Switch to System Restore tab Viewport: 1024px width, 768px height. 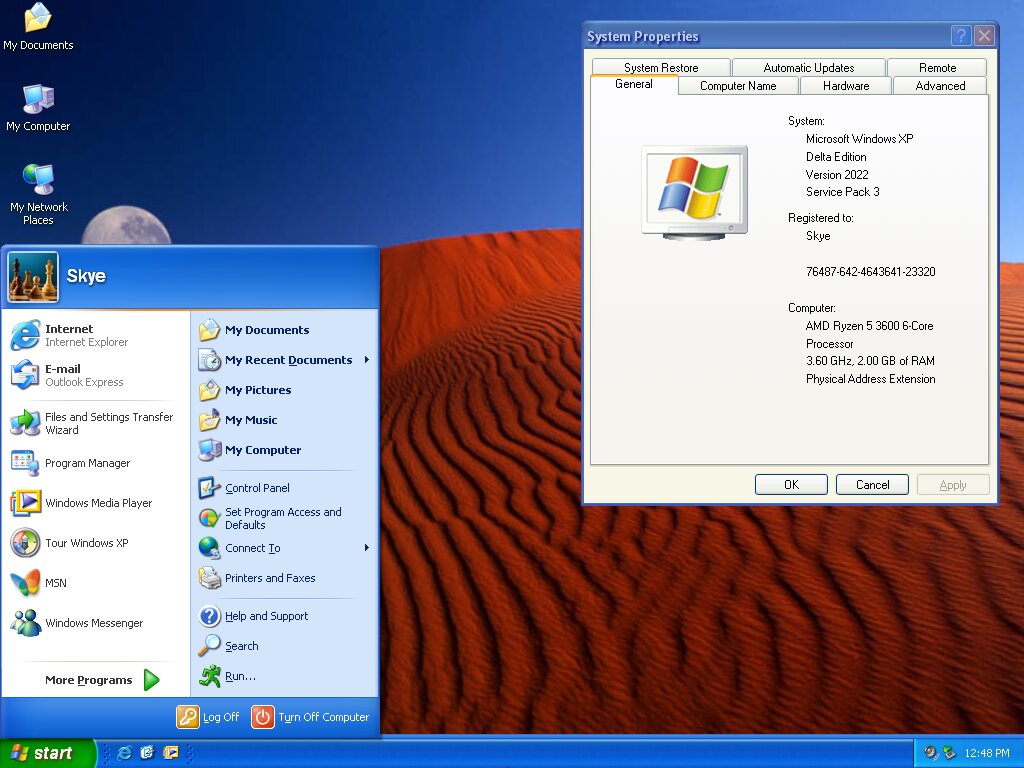click(661, 67)
